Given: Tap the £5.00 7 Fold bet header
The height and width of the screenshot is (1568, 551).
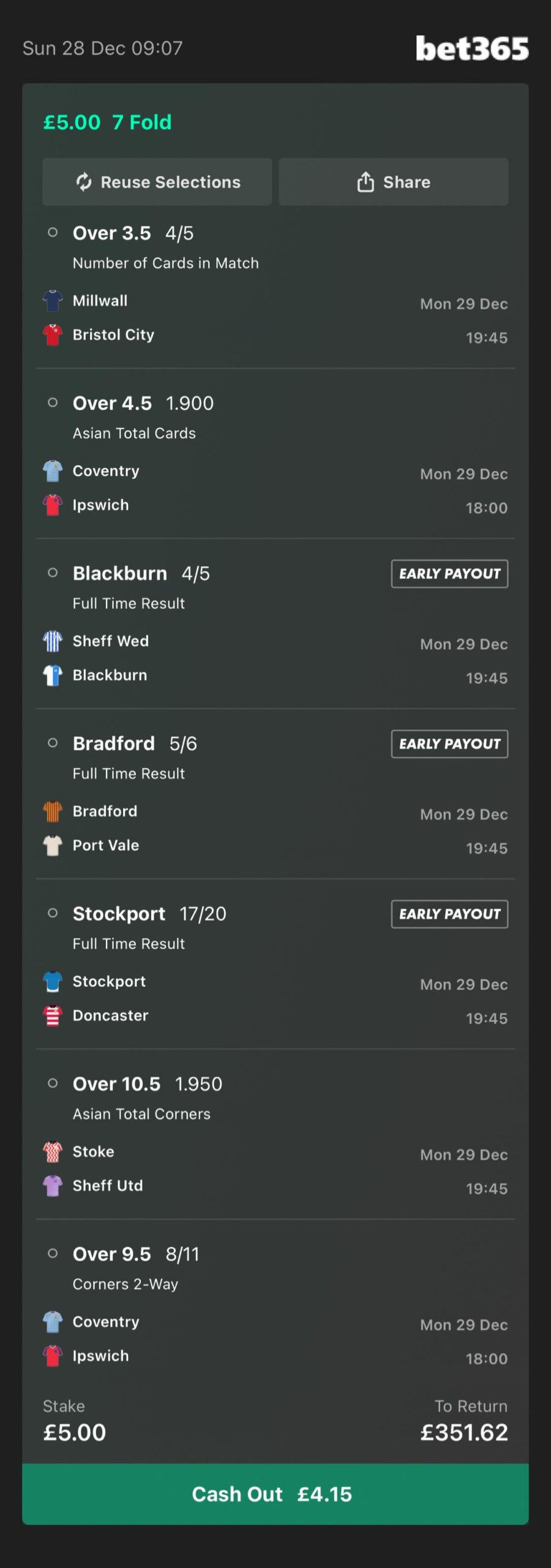Looking at the screenshot, I should point(108,123).
